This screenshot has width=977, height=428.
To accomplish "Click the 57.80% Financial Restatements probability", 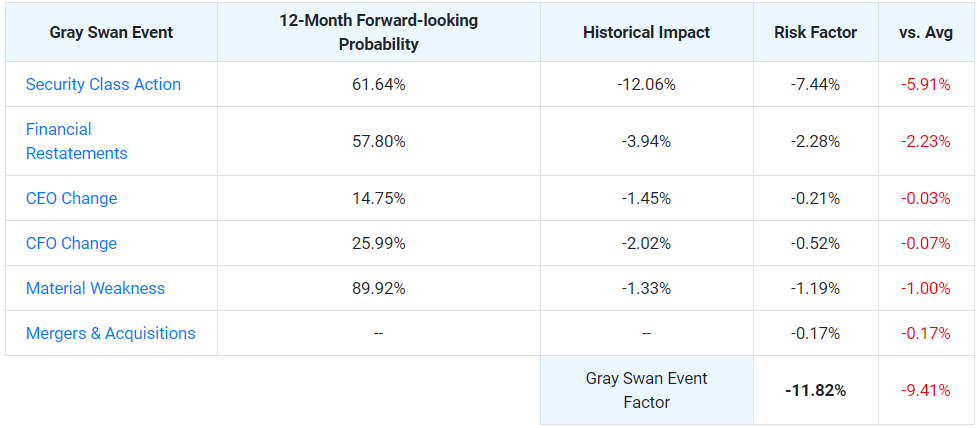I will coord(379,141).
